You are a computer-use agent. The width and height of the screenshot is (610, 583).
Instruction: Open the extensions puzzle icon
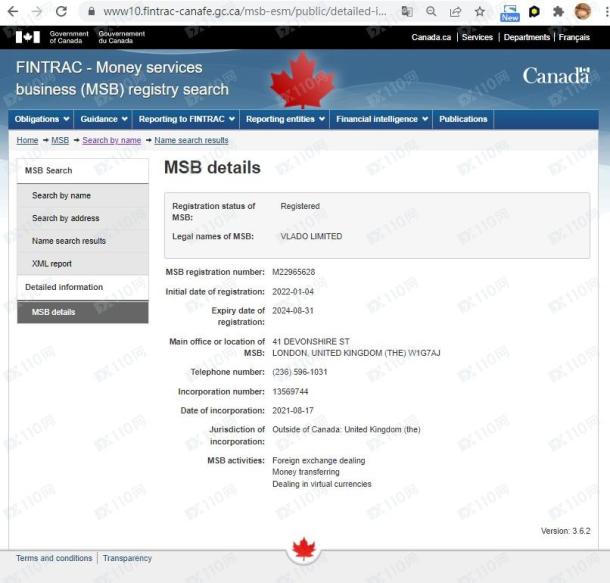[558, 12]
